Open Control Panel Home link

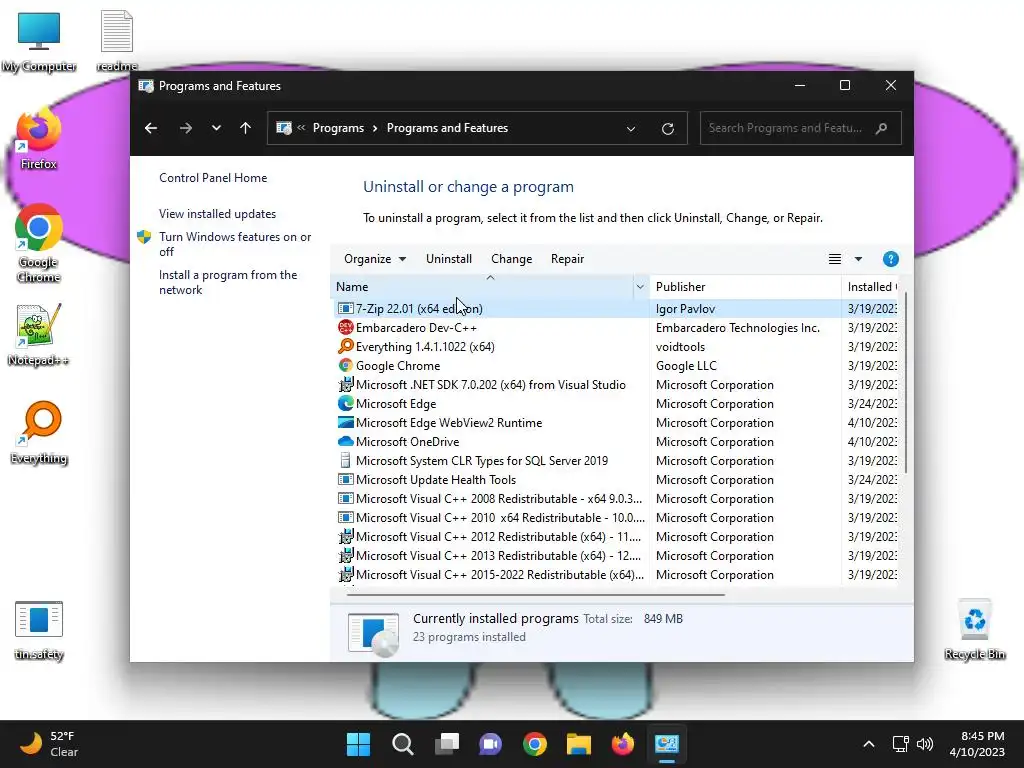[213, 178]
